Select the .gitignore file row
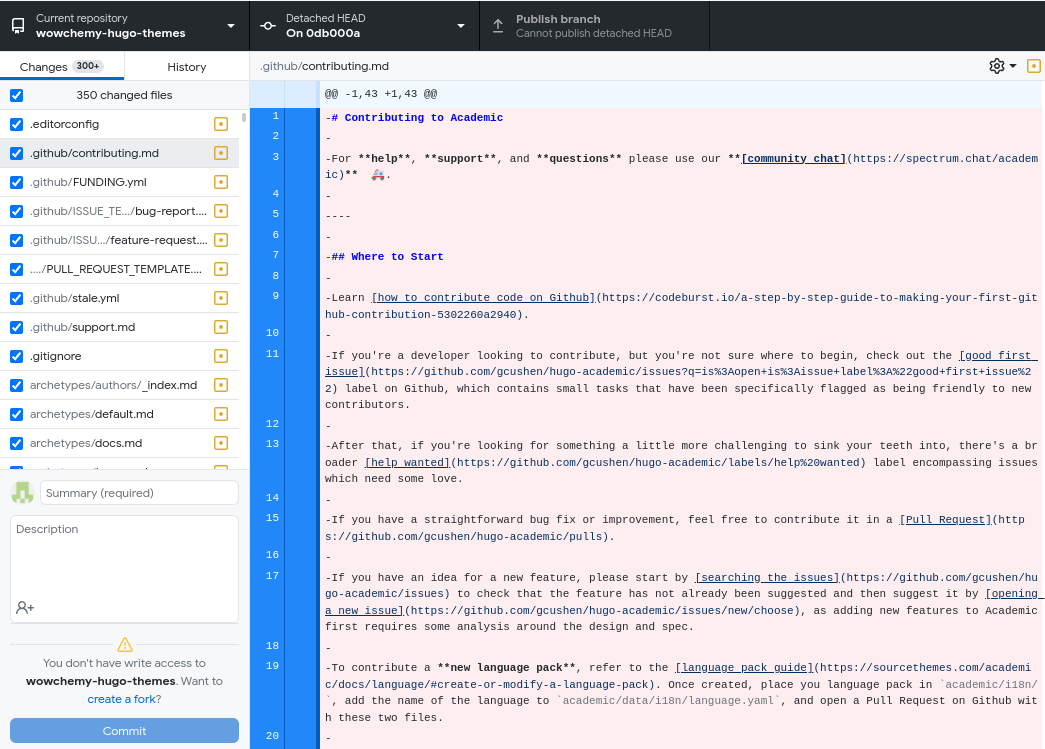Viewport: 1045px width, 749px height. (119, 356)
